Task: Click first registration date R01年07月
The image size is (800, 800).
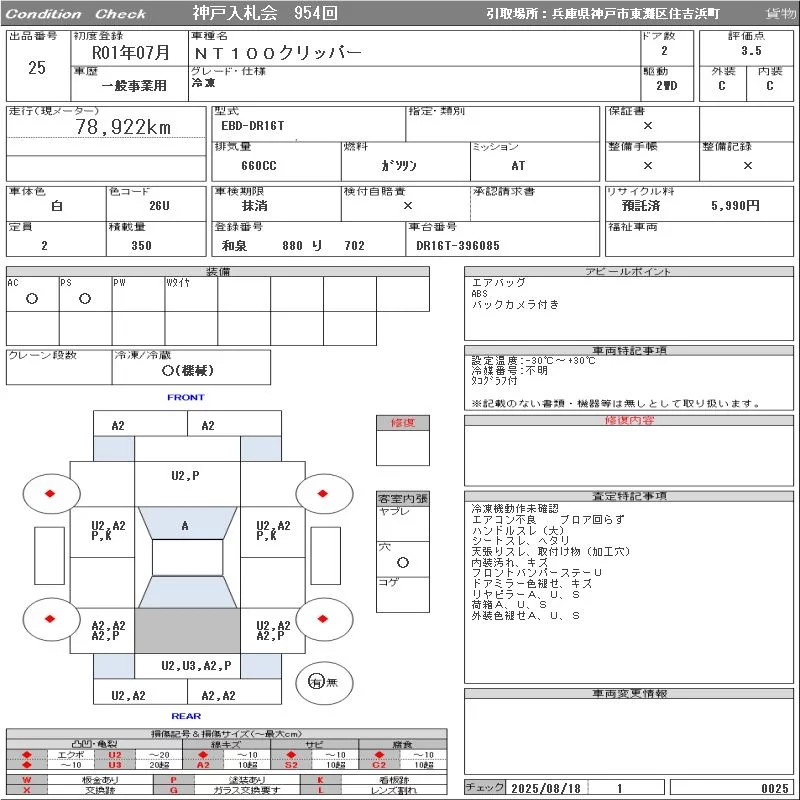Action: pos(131,53)
